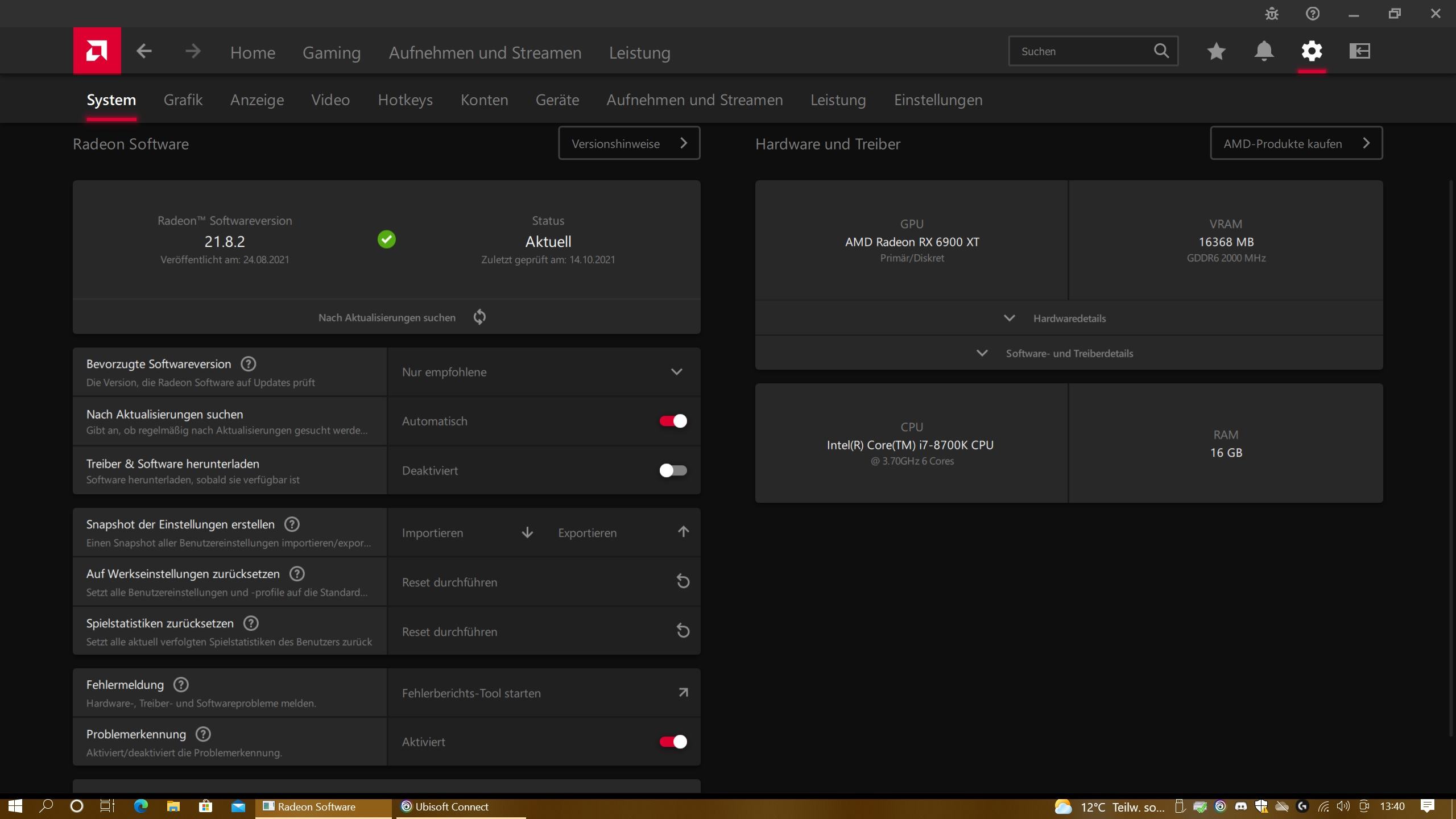Image resolution: width=1456 pixels, height=819 pixels.
Task: Open notifications bell icon
Action: click(x=1264, y=51)
